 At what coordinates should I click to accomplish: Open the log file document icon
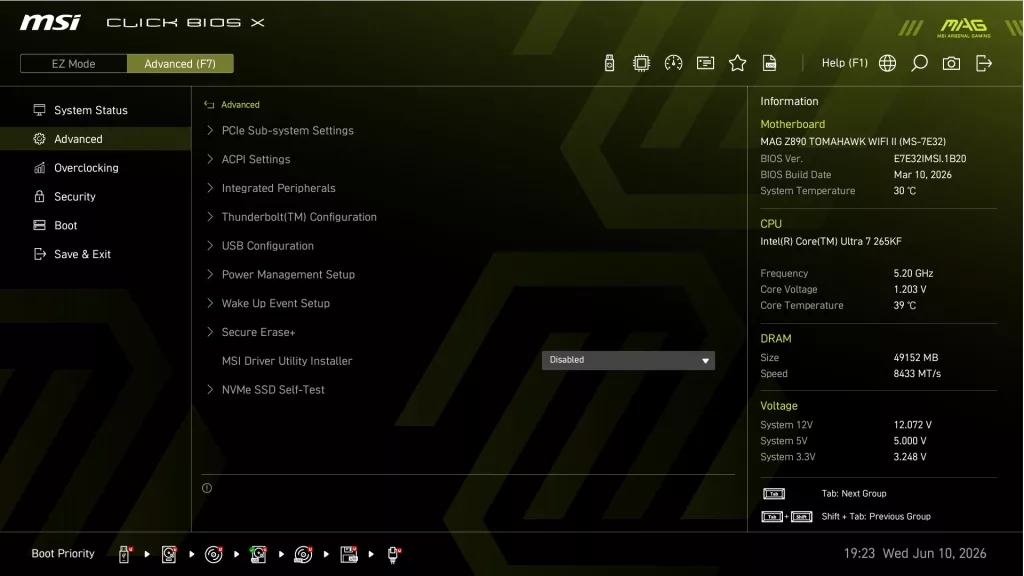pos(769,63)
